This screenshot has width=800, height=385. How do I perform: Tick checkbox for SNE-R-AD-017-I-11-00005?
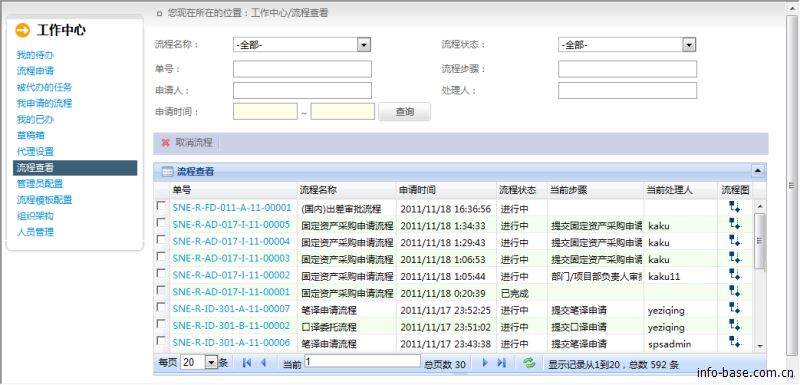coord(161,222)
